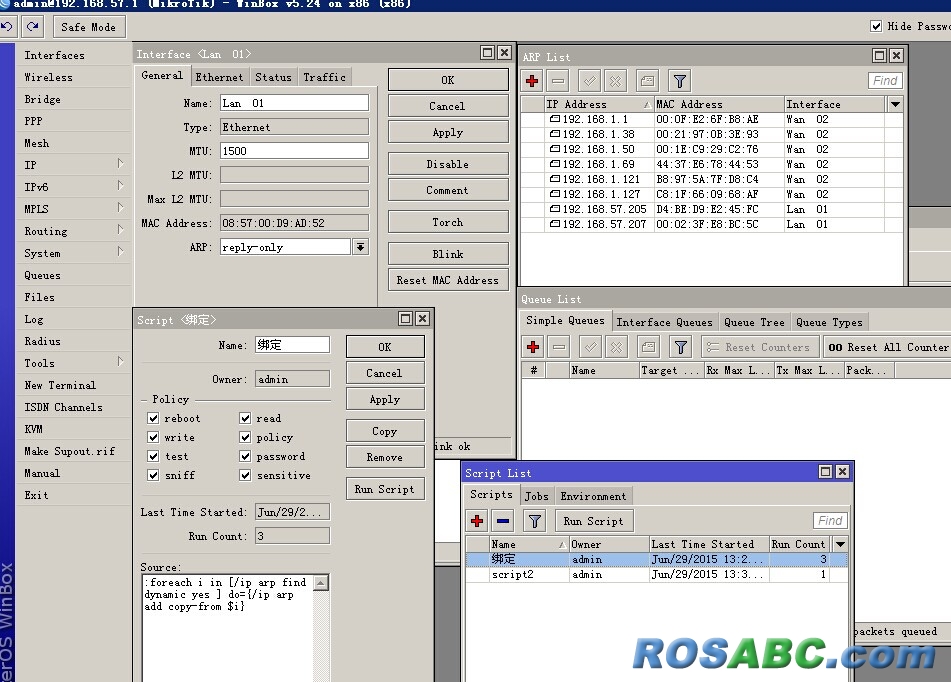The image size is (951, 682).
Task: Expand the IP submenu in sidebar
Action: [x=120, y=164]
